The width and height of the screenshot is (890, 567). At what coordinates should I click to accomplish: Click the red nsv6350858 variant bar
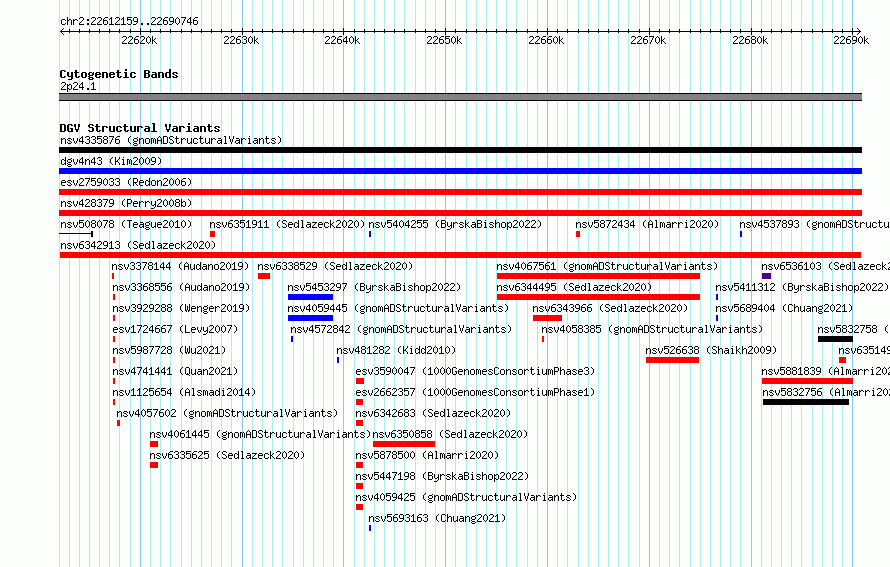[x=404, y=444]
